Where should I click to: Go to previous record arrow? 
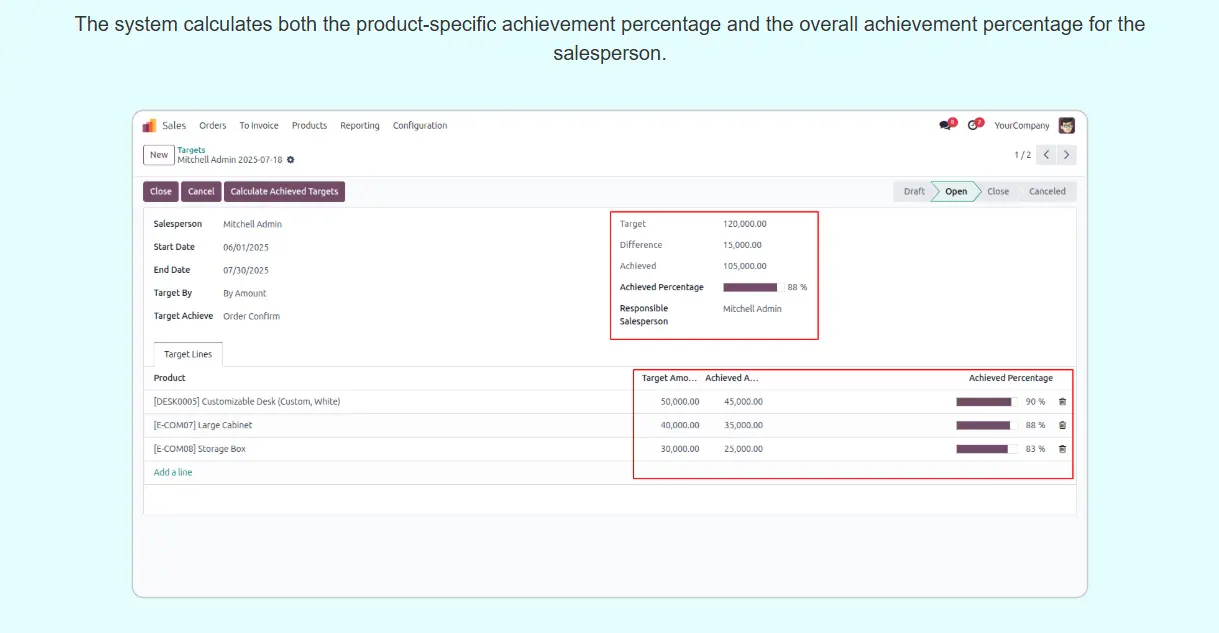tap(1046, 155)
